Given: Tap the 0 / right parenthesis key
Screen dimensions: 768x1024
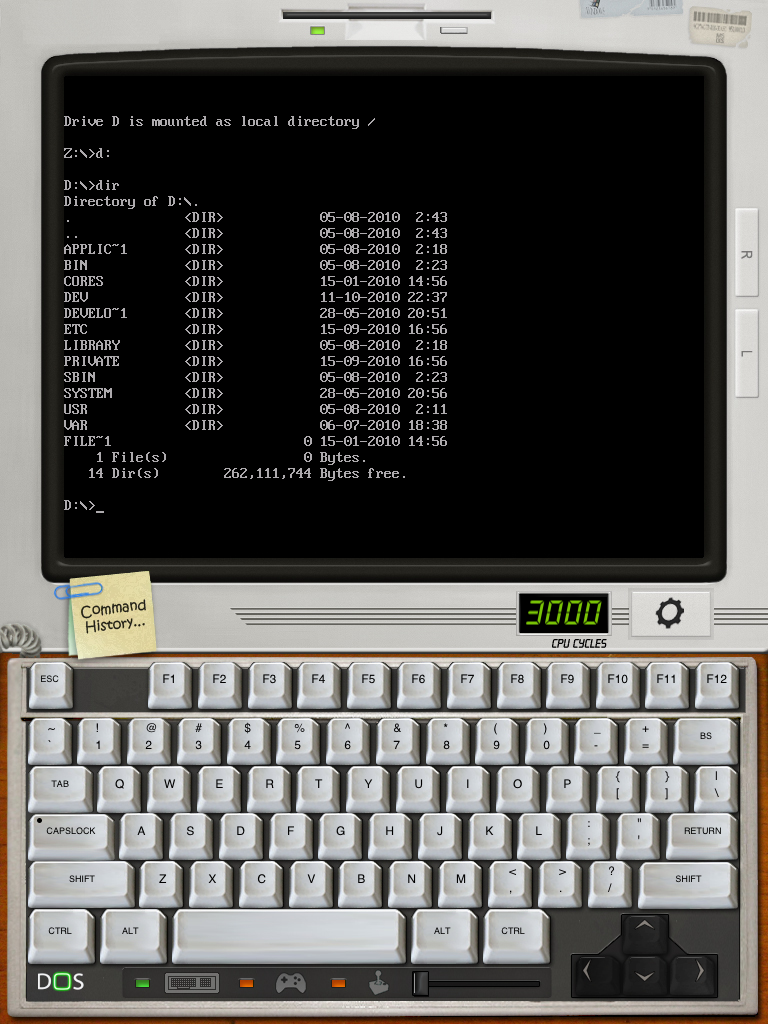Looking at the screenshot, I should [x=546, y=740].
